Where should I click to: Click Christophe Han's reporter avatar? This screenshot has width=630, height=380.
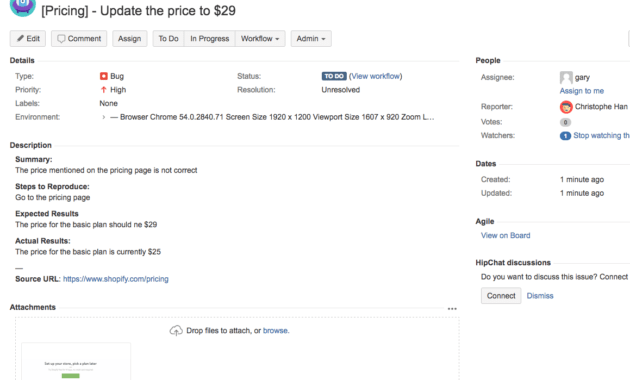tap(566, 107)
